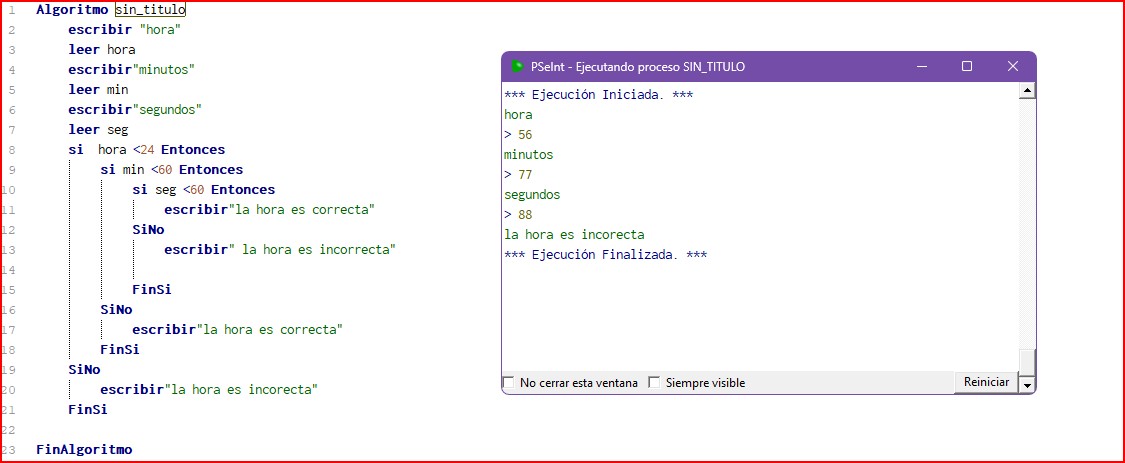1125x463 pixels.
Task: Click the FinAlgoritmo keyword
Action: [84, 450]
